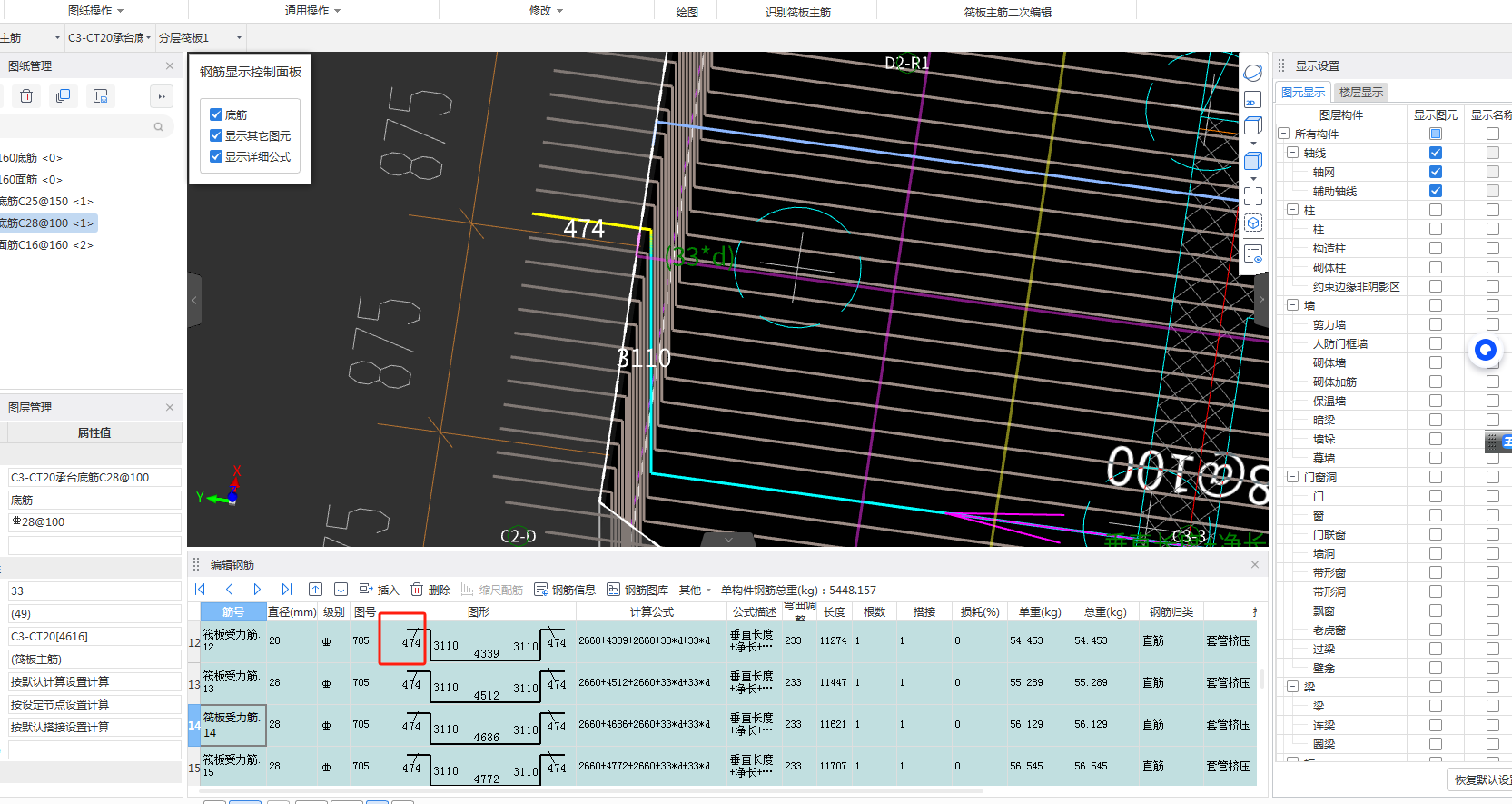Image resolution: width=1512 pixels, height=804 pixels.
Task: Open 钢筋信息 dialog
Action: click(565, 590)
